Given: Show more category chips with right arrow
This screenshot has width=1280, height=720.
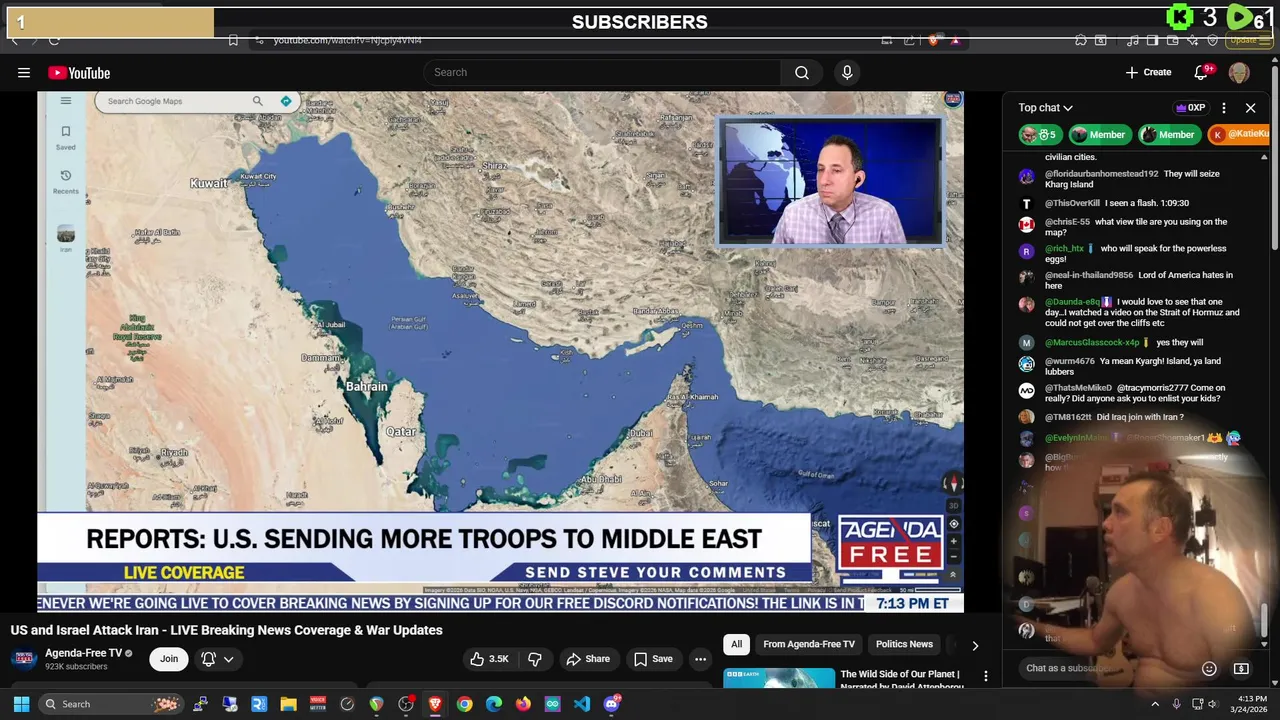Looking at the screenshot, I should pos(975,646).
